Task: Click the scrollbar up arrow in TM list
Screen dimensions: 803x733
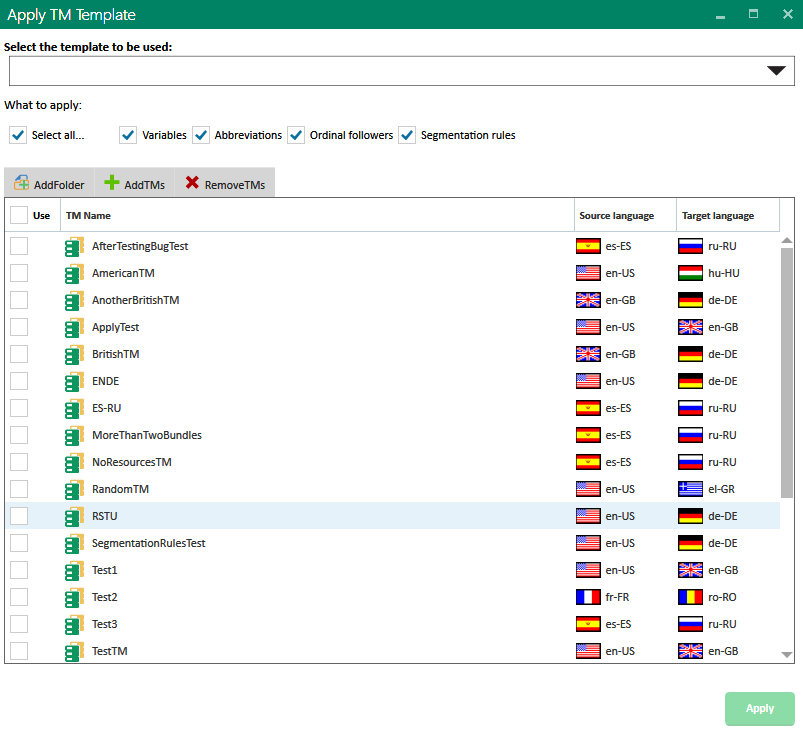Action: coord(787,240)
